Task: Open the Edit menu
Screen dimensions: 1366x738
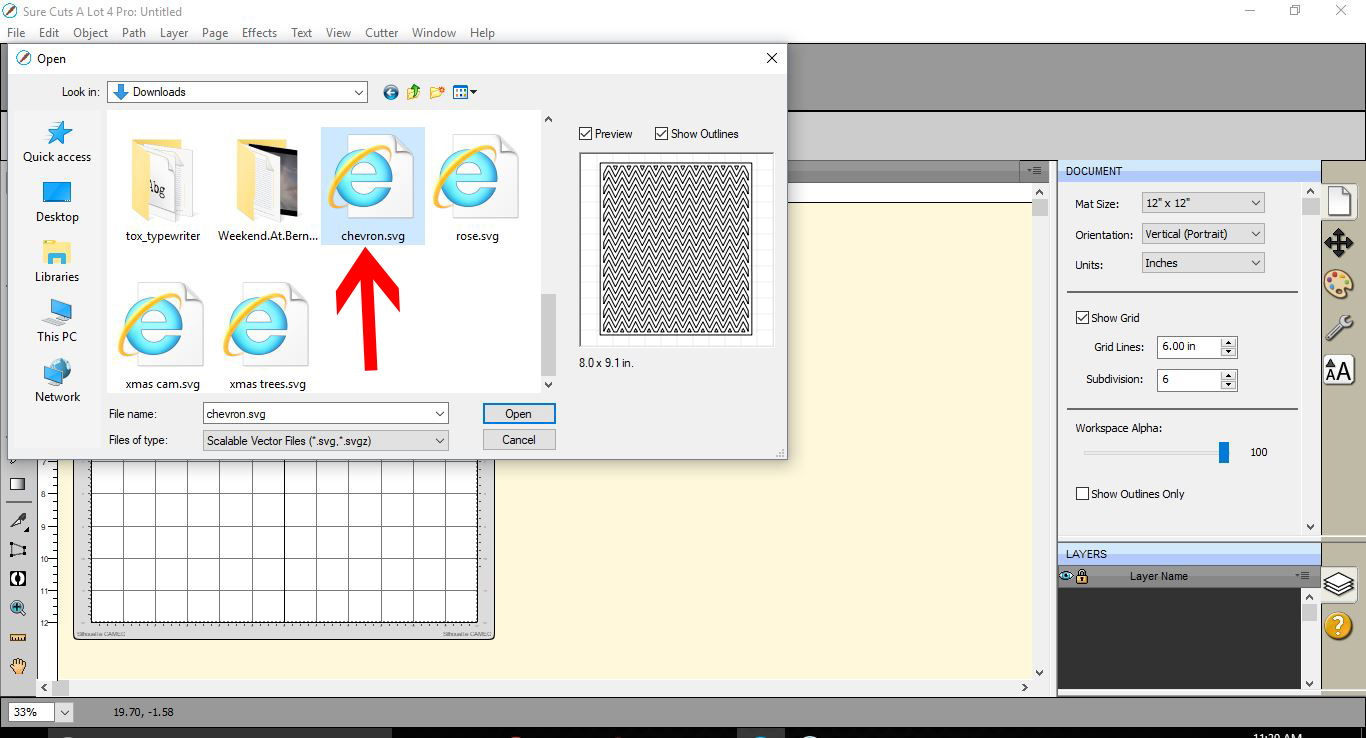Action: 49,33
